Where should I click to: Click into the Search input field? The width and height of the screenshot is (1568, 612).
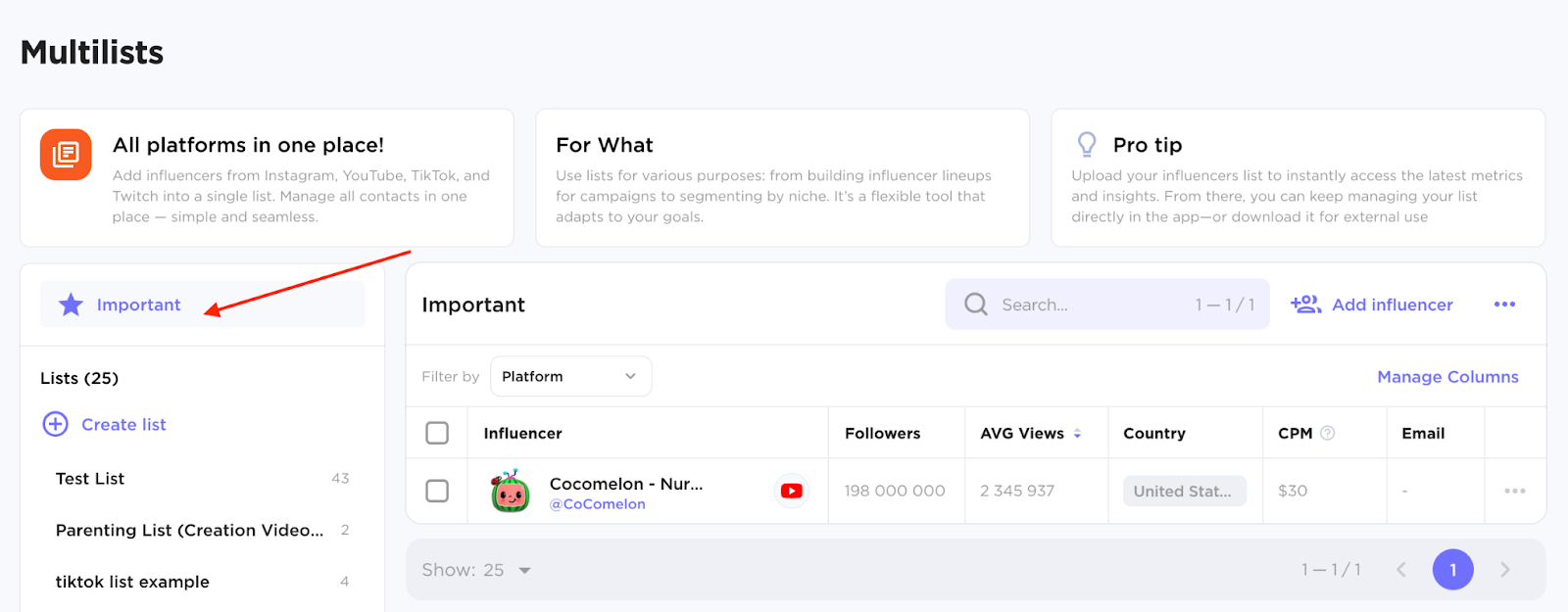point(1088,305)
